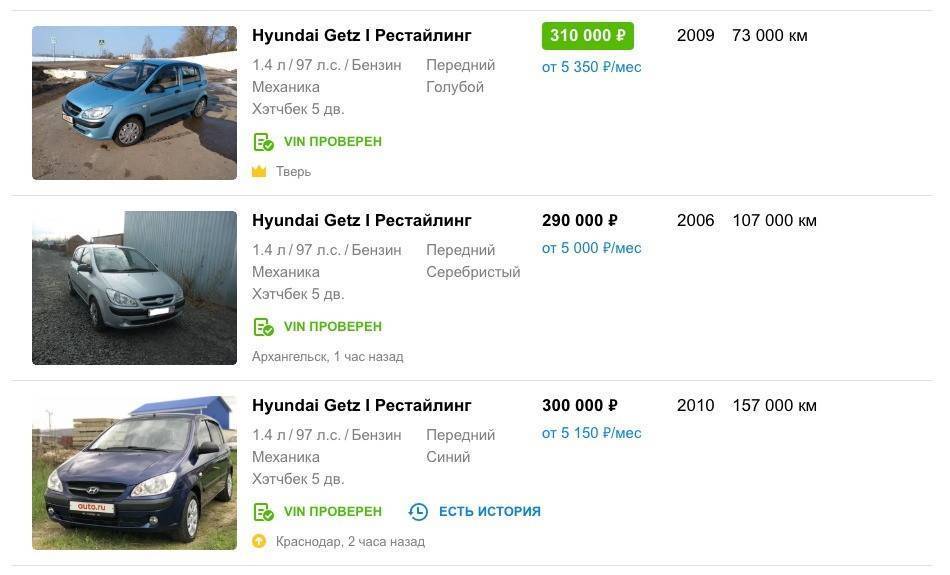Viewport: 950px width, 575px height.
Task: Open the Hyundai Getz listing priced 310 000 ₽
Action: (x=361, y=36)
